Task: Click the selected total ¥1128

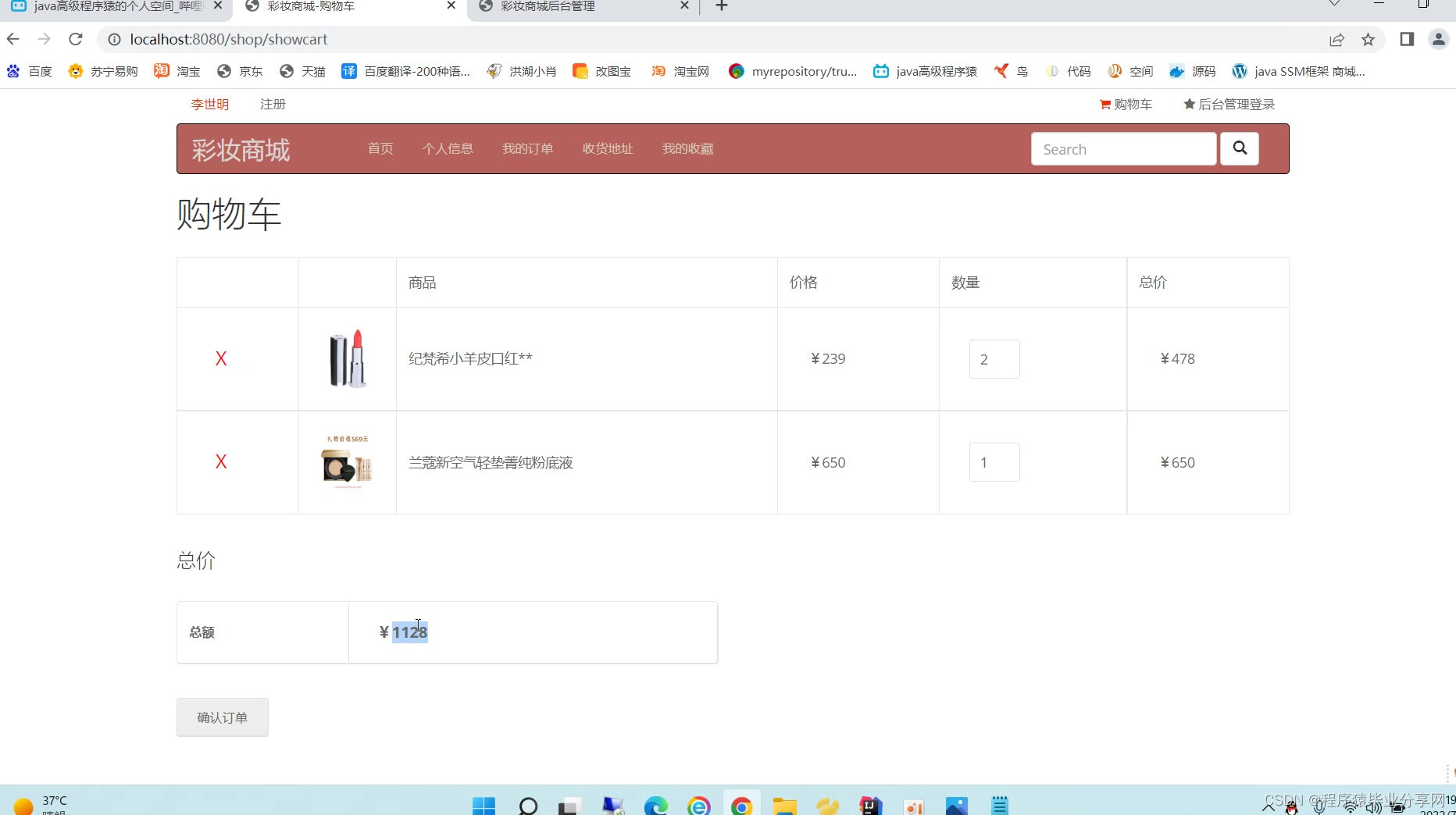Action: 404,632
